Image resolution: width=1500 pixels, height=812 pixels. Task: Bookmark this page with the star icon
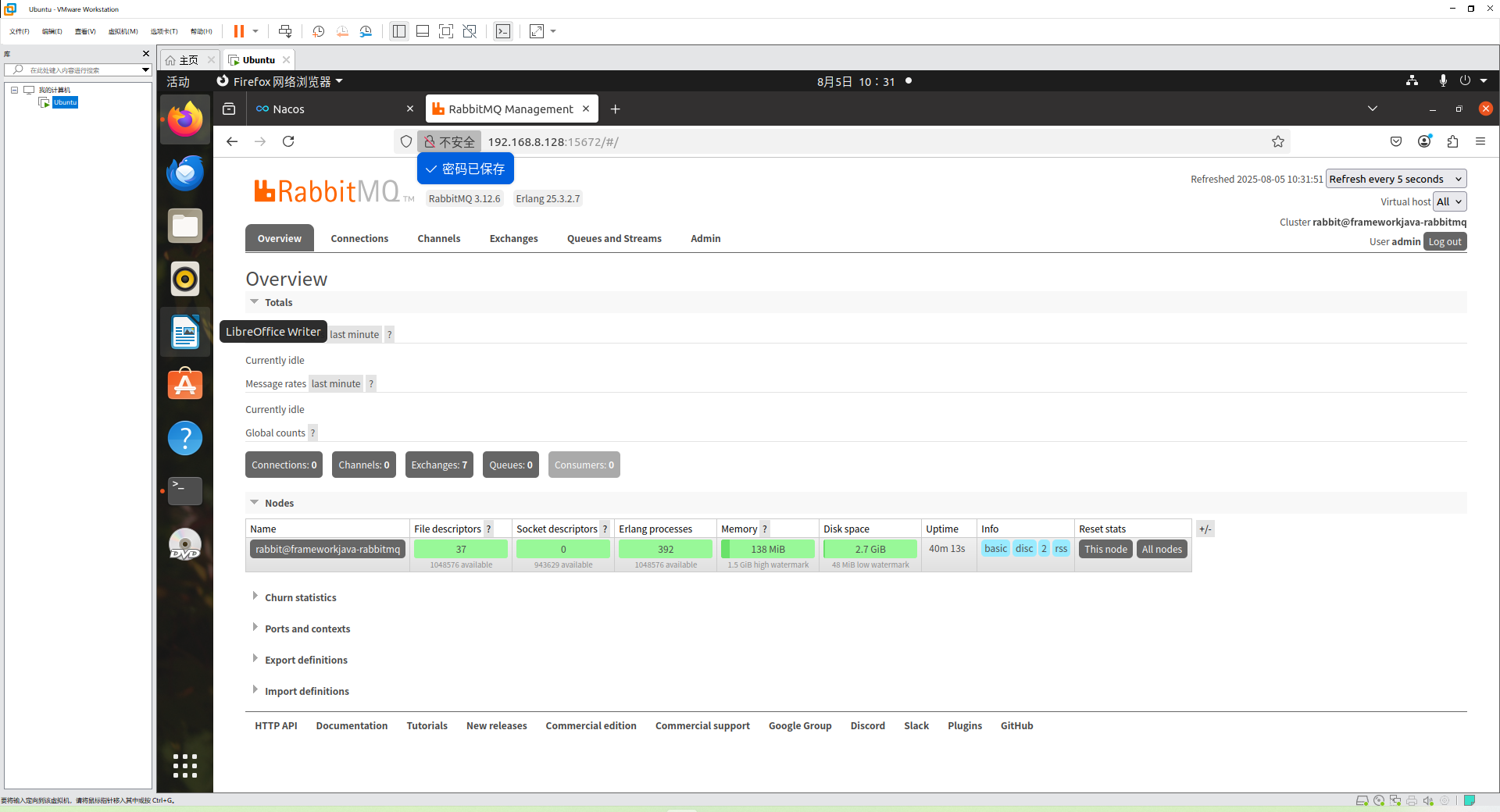click(x=1278, y=141)
